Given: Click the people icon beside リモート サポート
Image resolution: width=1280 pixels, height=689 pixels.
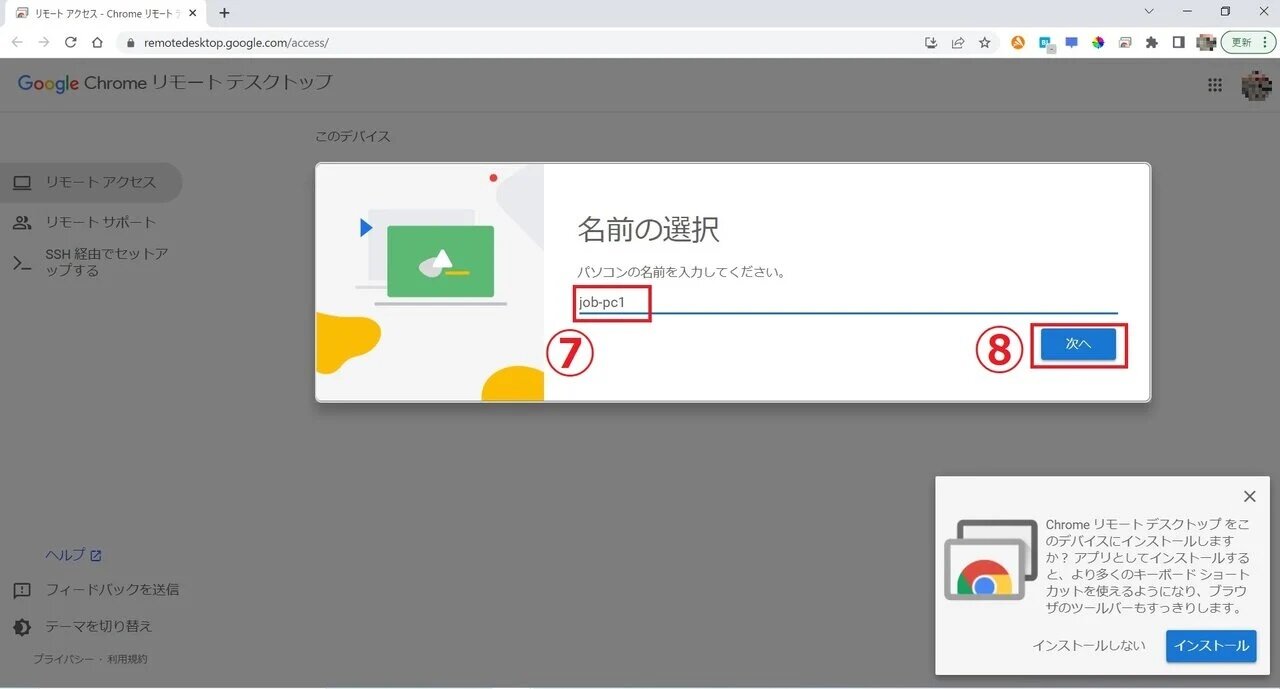Looking at the screenshot, I should click(21, 222).
